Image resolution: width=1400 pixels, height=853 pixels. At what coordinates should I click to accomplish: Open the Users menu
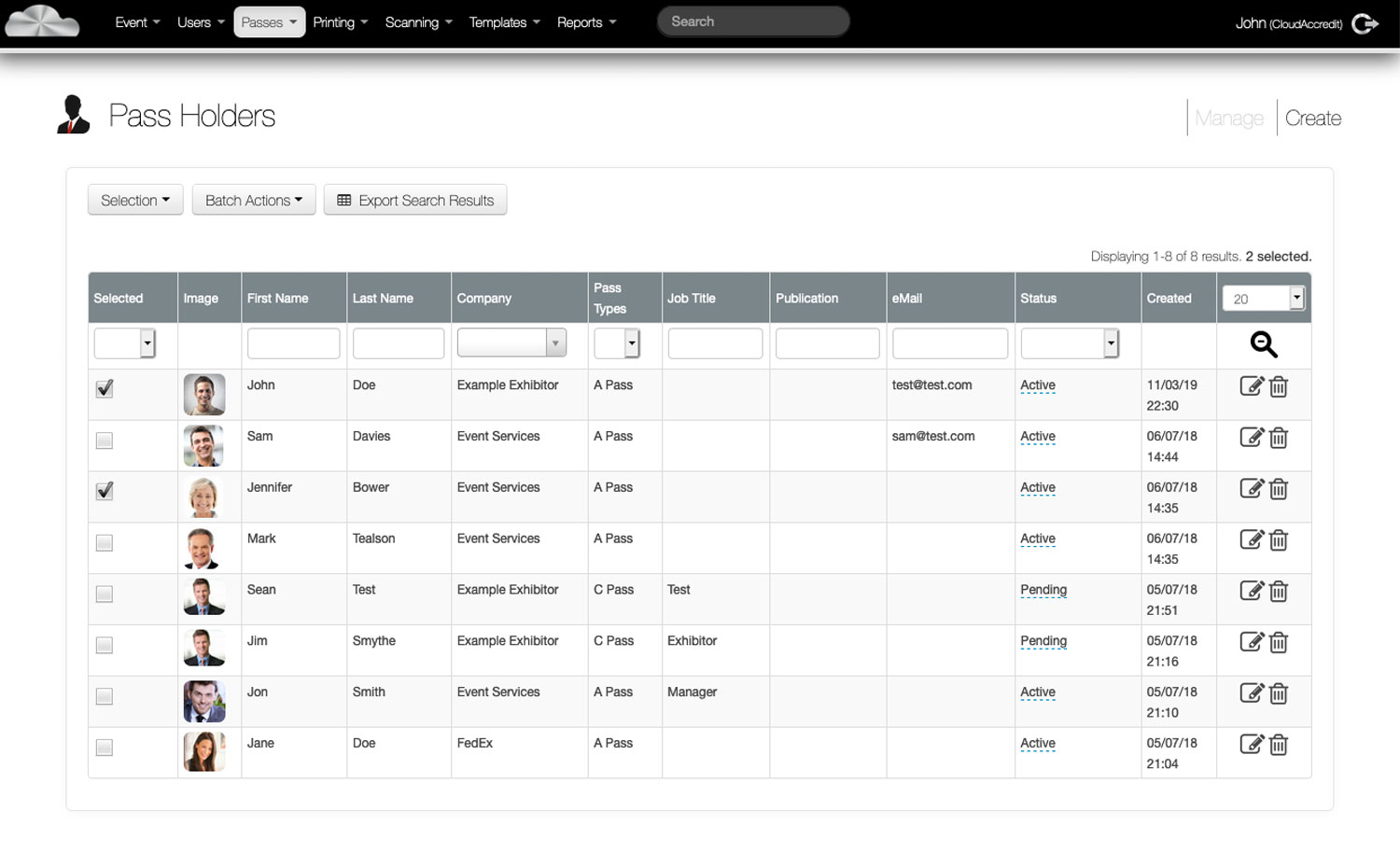(x=201, y=22)
